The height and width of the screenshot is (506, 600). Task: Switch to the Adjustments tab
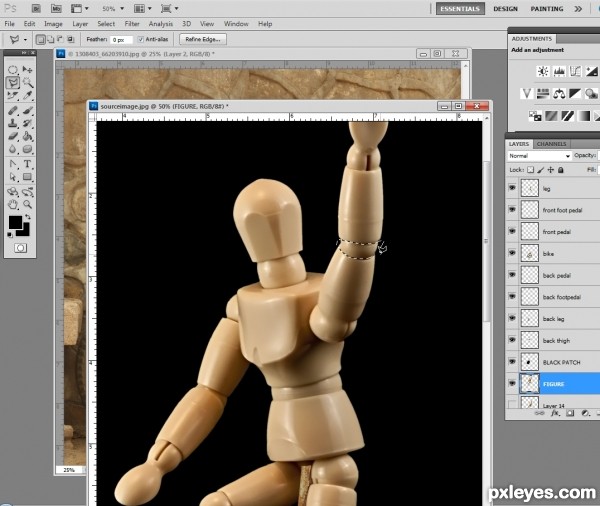click(x=532, y=39)
